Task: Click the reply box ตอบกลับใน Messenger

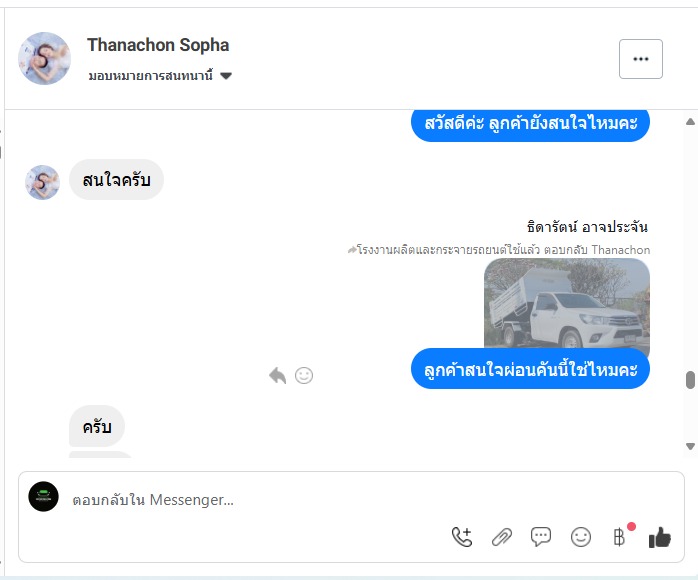Action: [x=250, y=499]
